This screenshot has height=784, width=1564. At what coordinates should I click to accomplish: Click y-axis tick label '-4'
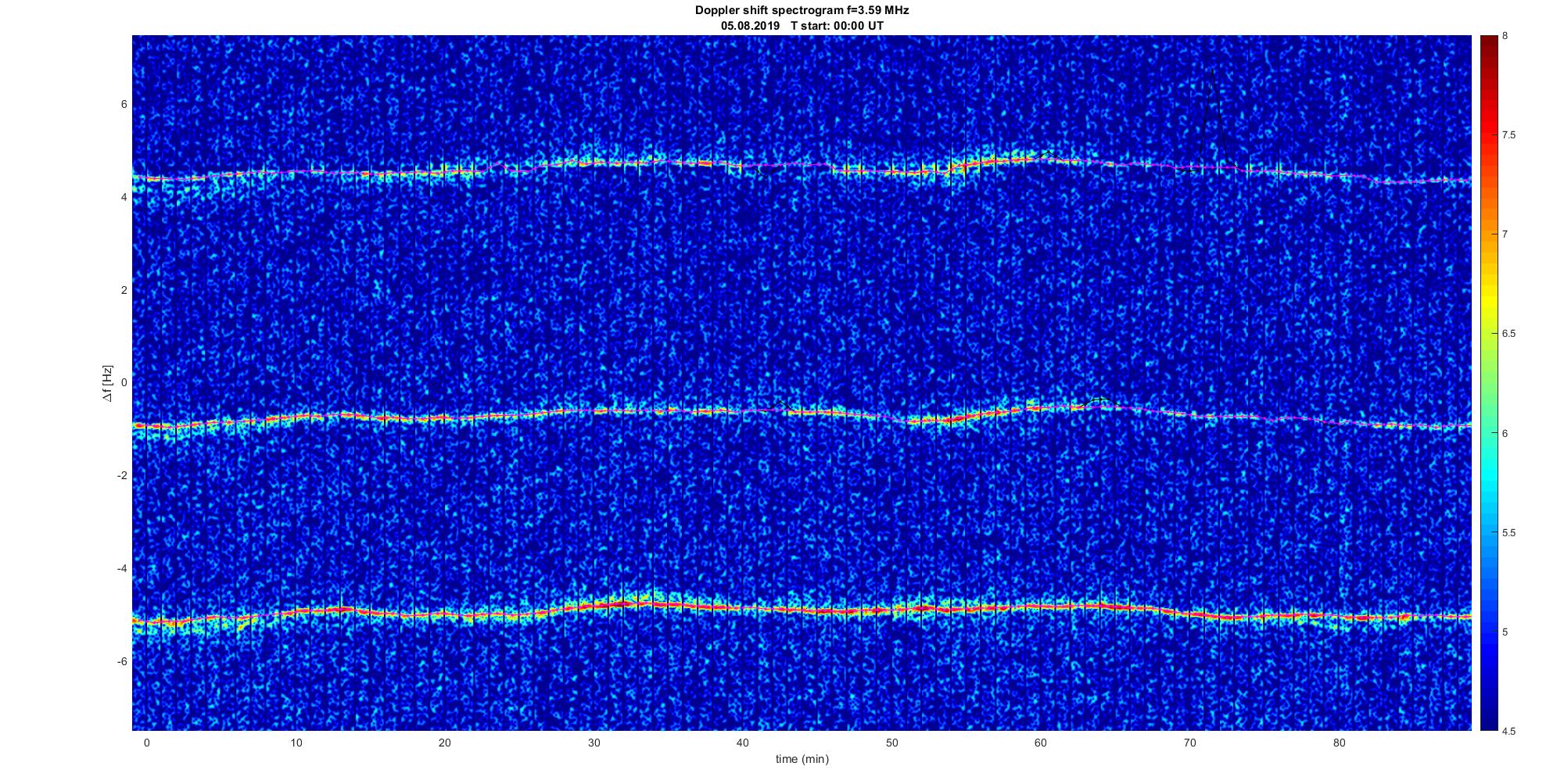tap(122, 568)
